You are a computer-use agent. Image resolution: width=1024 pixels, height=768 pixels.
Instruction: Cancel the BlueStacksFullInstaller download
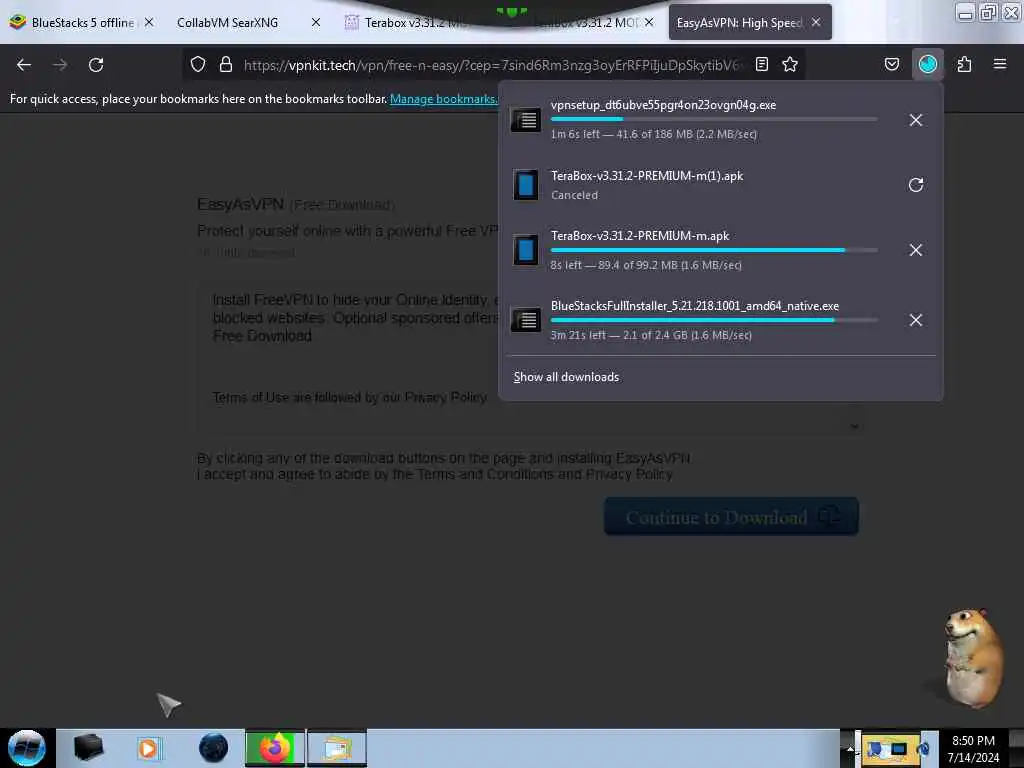point(916,320)
